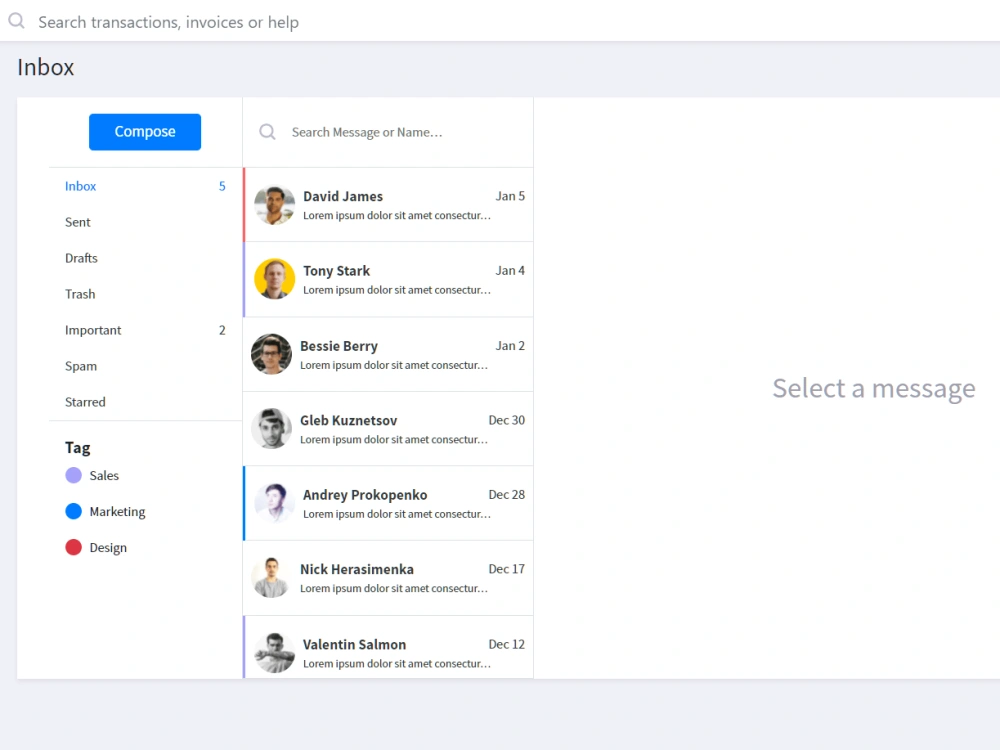Open the message from Bessie Berry
The height and width of the screenshot is (750, 1000).
(x=388, y=355)
